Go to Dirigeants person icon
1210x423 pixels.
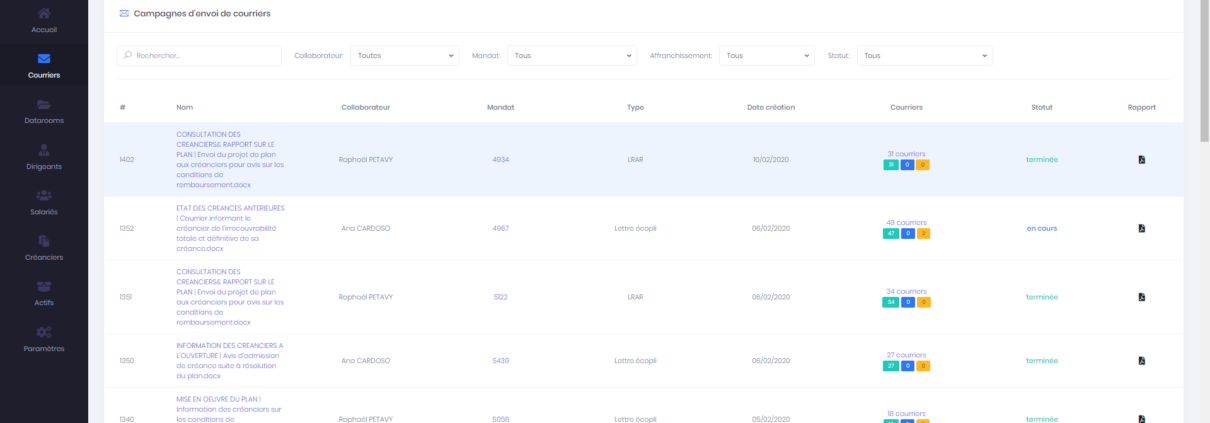(x=44, y=150)
